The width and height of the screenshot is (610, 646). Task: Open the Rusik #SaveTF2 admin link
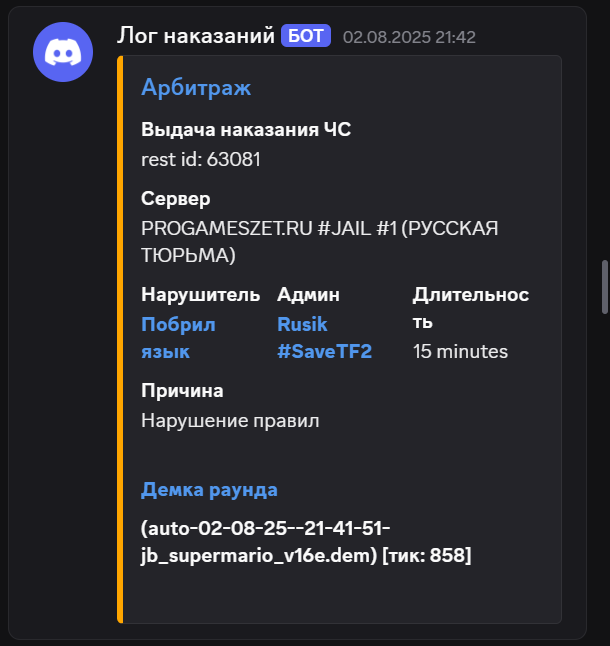325,338
